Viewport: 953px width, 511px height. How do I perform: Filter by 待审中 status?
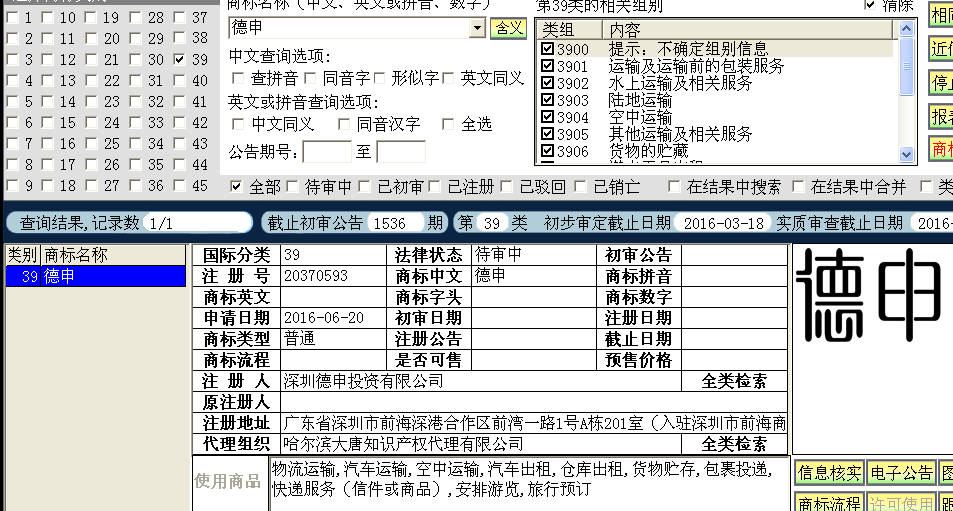pos(292,187)
